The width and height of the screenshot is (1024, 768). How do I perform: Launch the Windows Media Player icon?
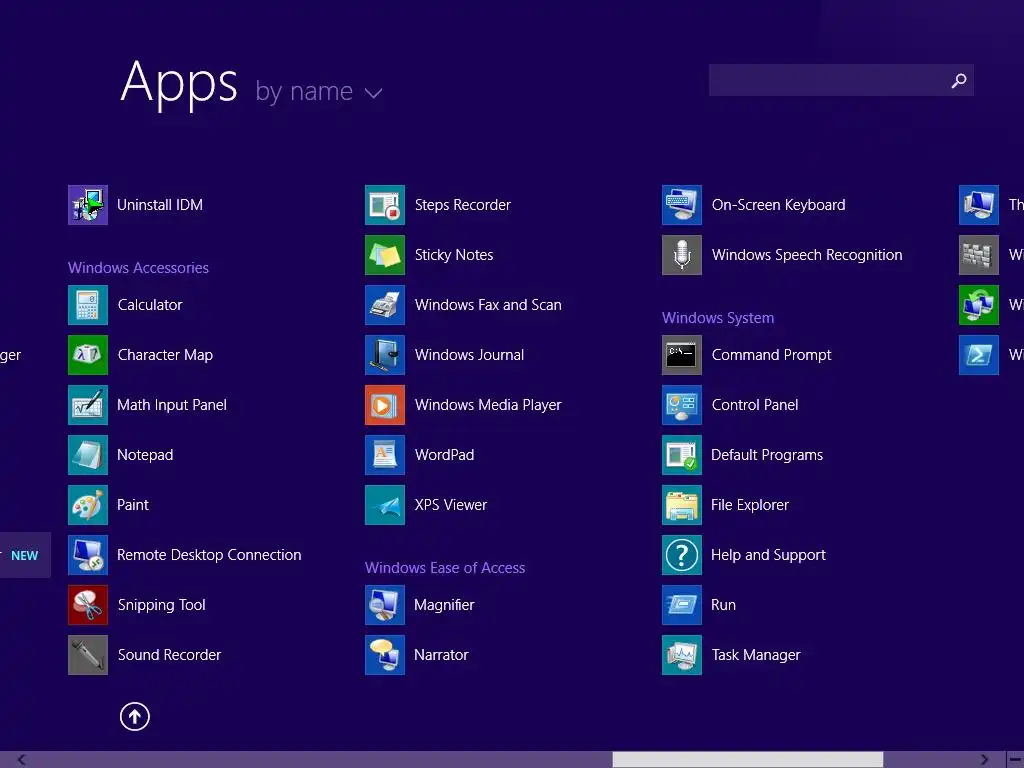385,405
